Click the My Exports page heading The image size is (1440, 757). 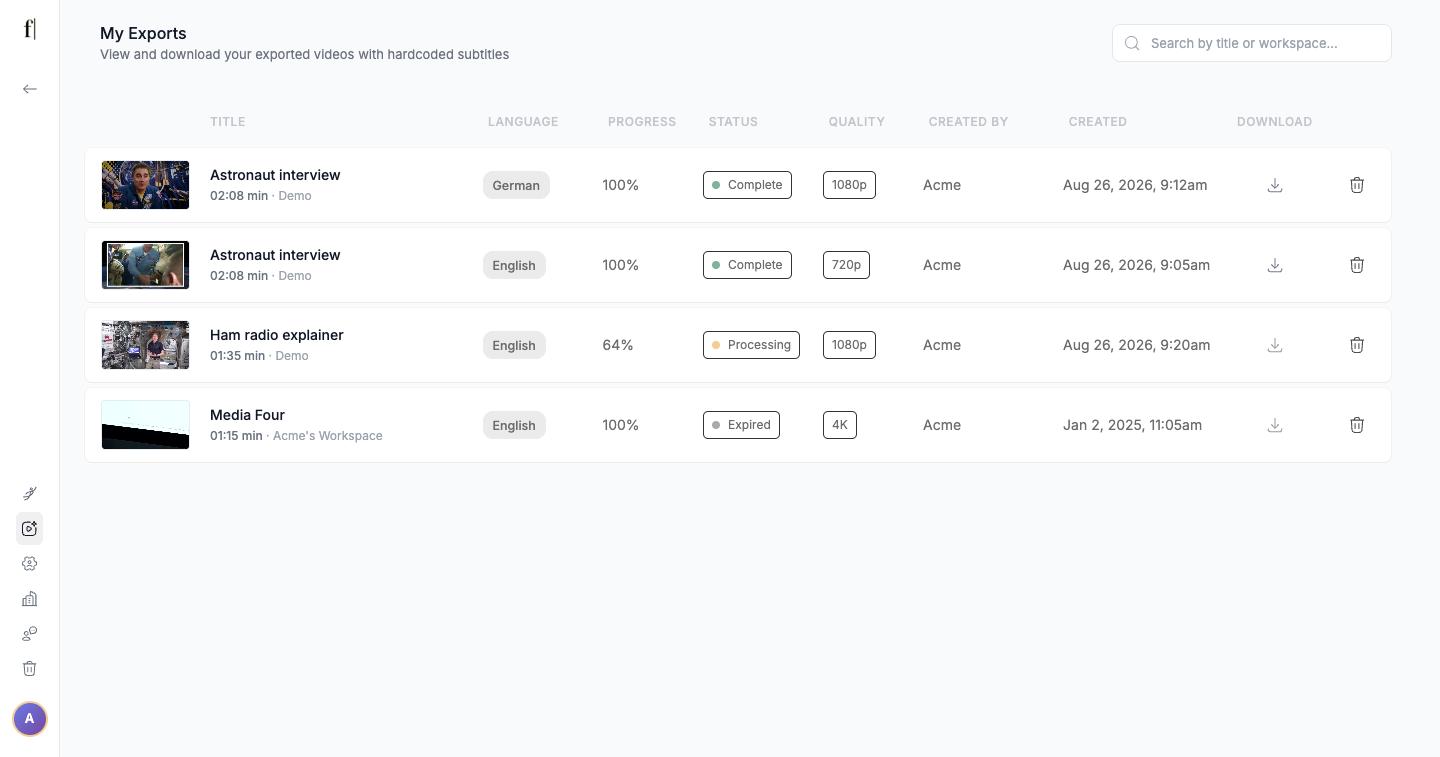pyautogui.click(x=143, y=33)
